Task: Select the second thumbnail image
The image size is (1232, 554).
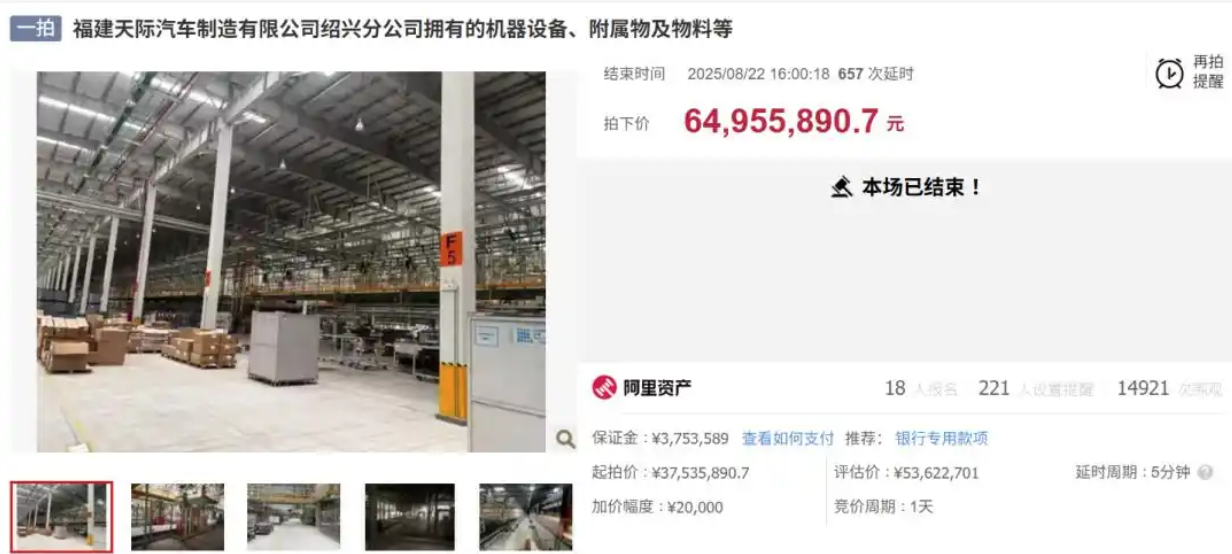Action: point(177,517)
